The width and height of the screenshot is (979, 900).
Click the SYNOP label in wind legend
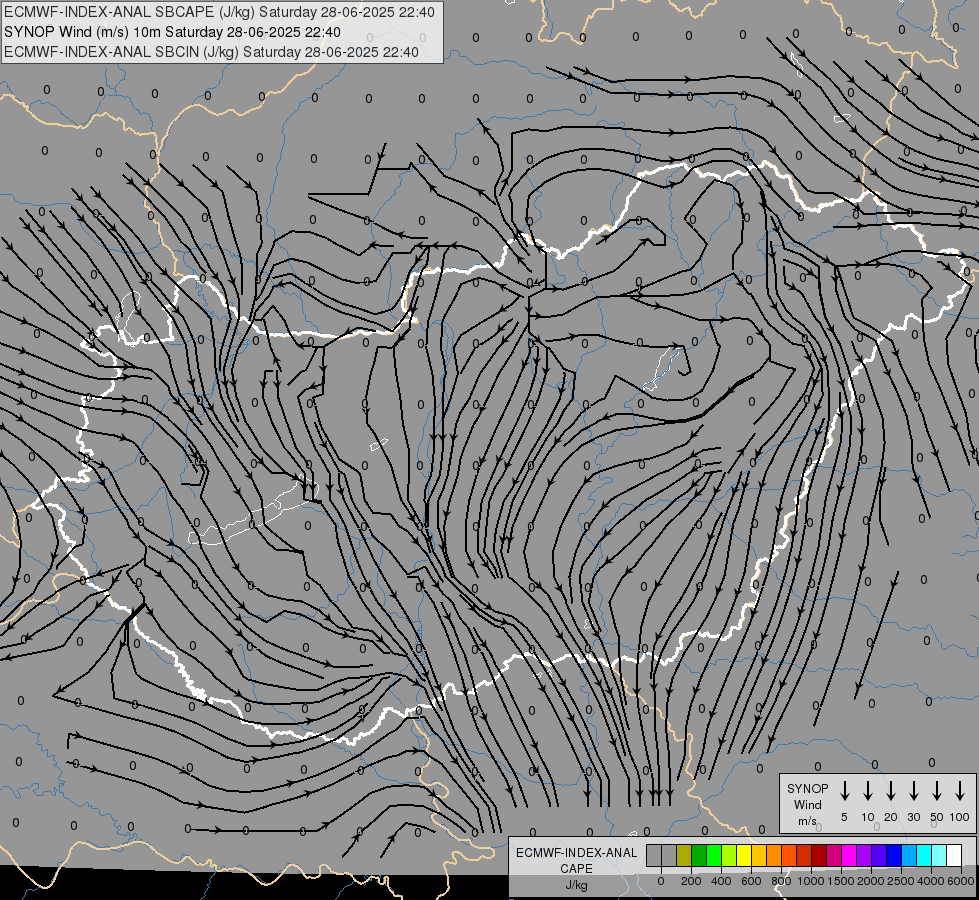(807, 788)
